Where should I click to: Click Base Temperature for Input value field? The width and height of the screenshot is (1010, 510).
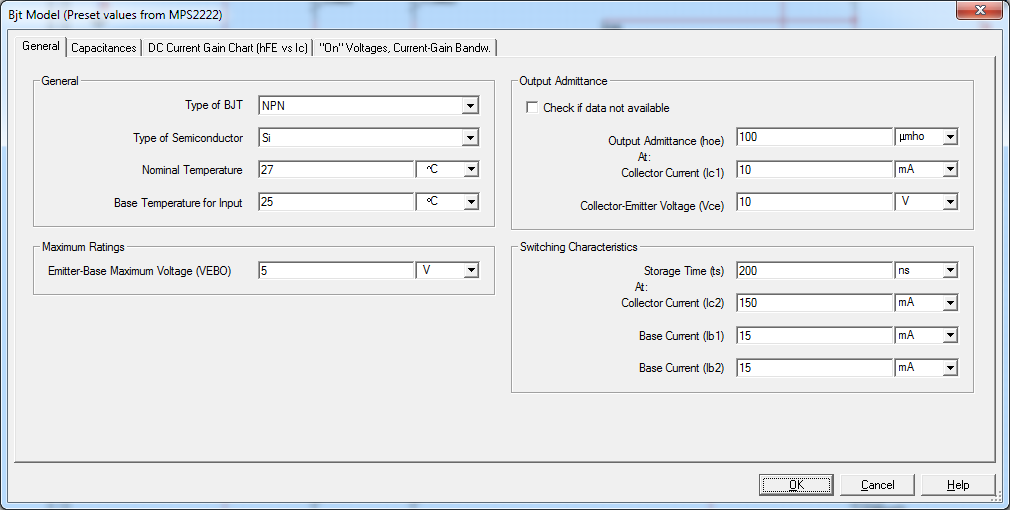click(x=336, y=202)
